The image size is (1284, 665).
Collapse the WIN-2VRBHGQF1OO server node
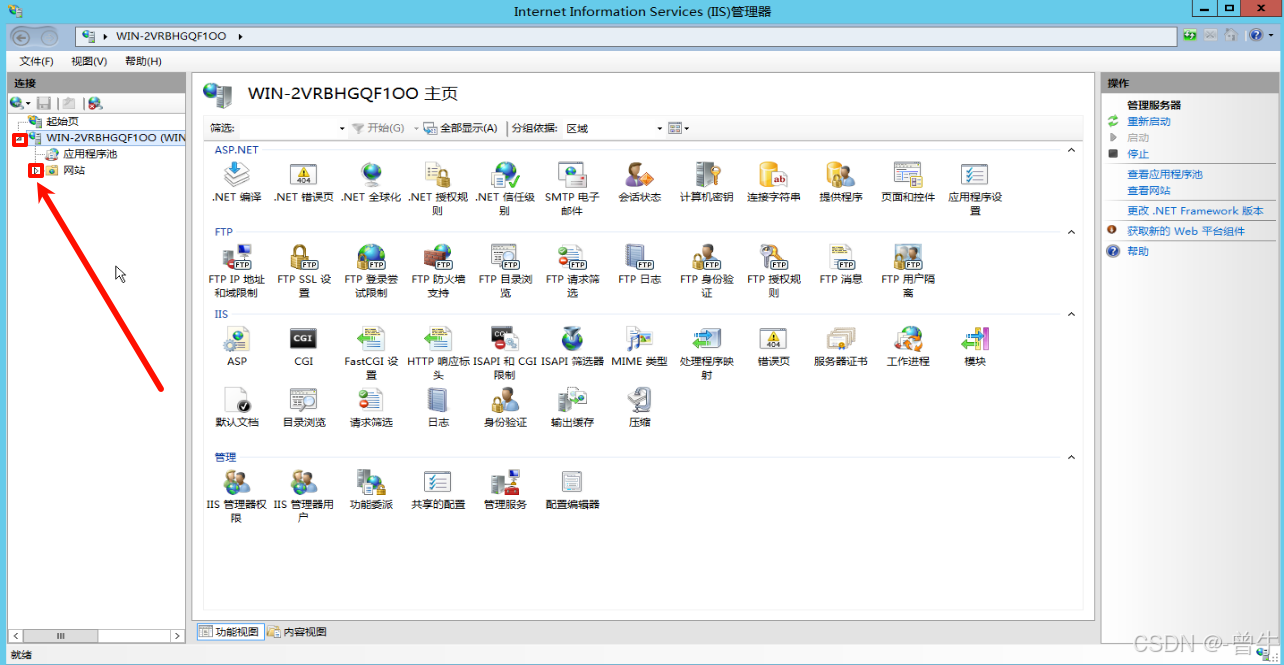coord(18,138)
